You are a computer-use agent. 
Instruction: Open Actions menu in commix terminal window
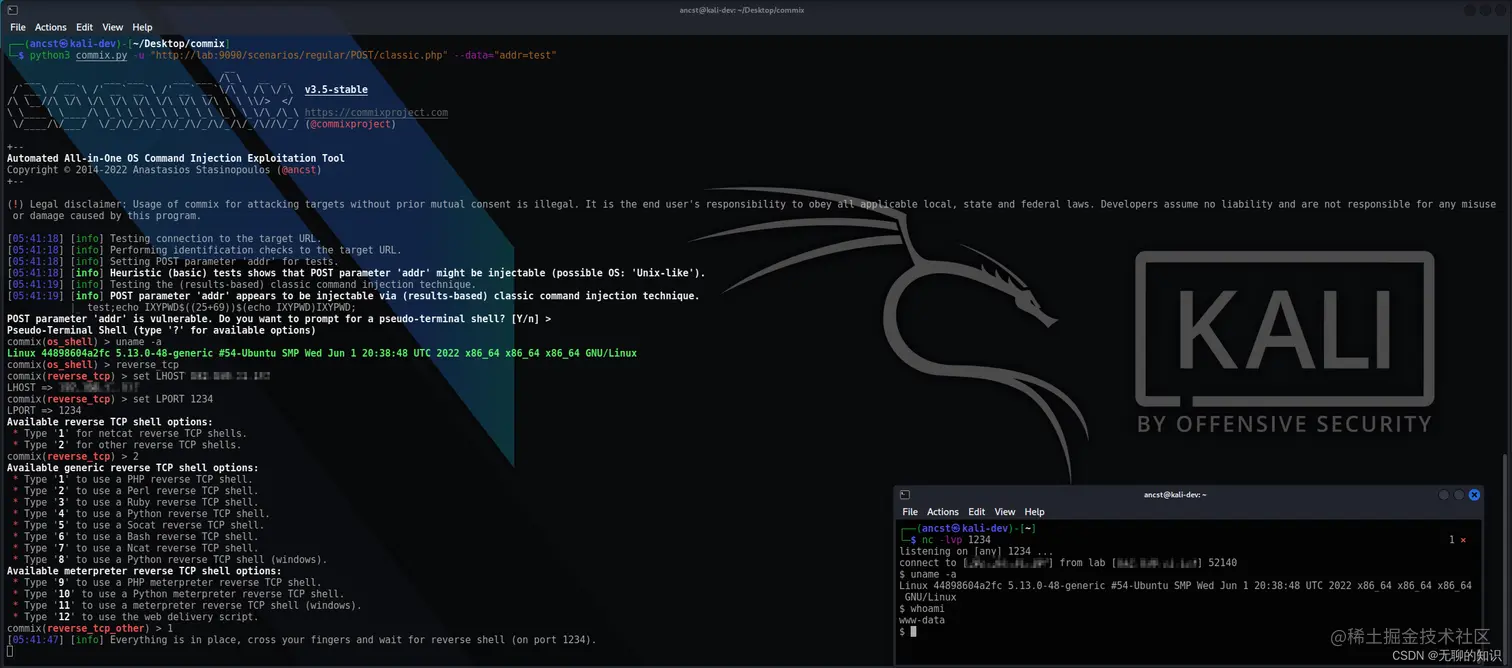(x=51, y=27)
